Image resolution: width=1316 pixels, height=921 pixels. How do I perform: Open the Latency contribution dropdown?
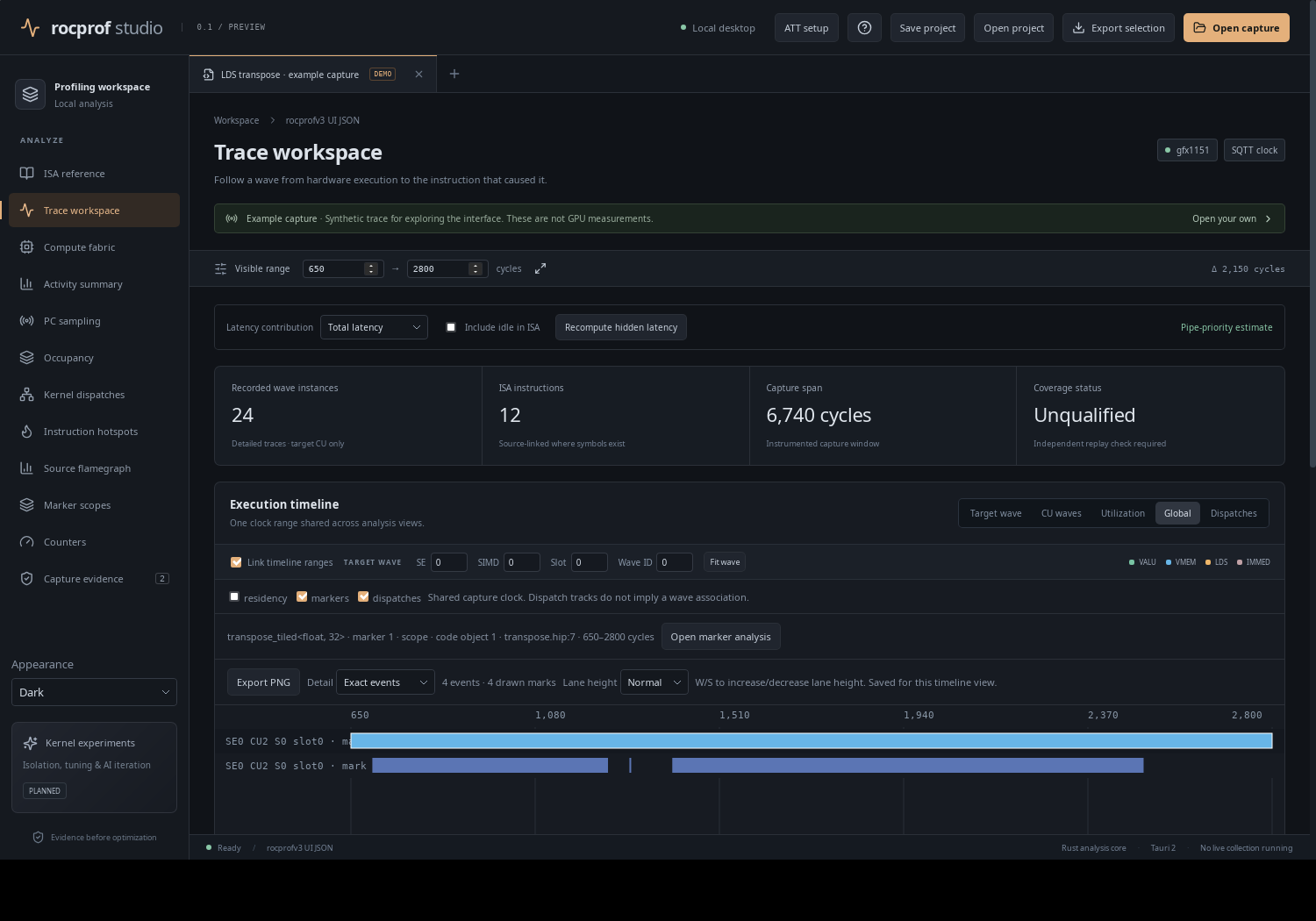(x=374, y=327)
